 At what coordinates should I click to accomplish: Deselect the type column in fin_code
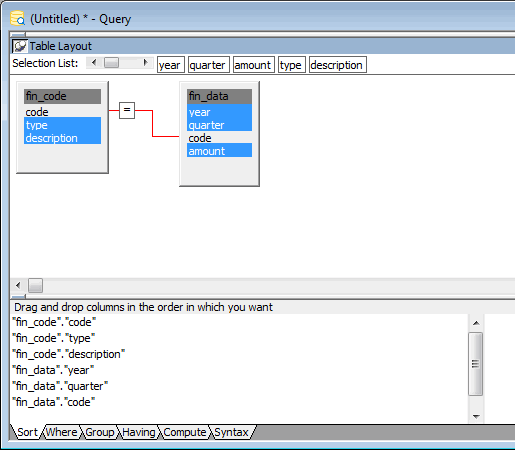pos(62,124)
